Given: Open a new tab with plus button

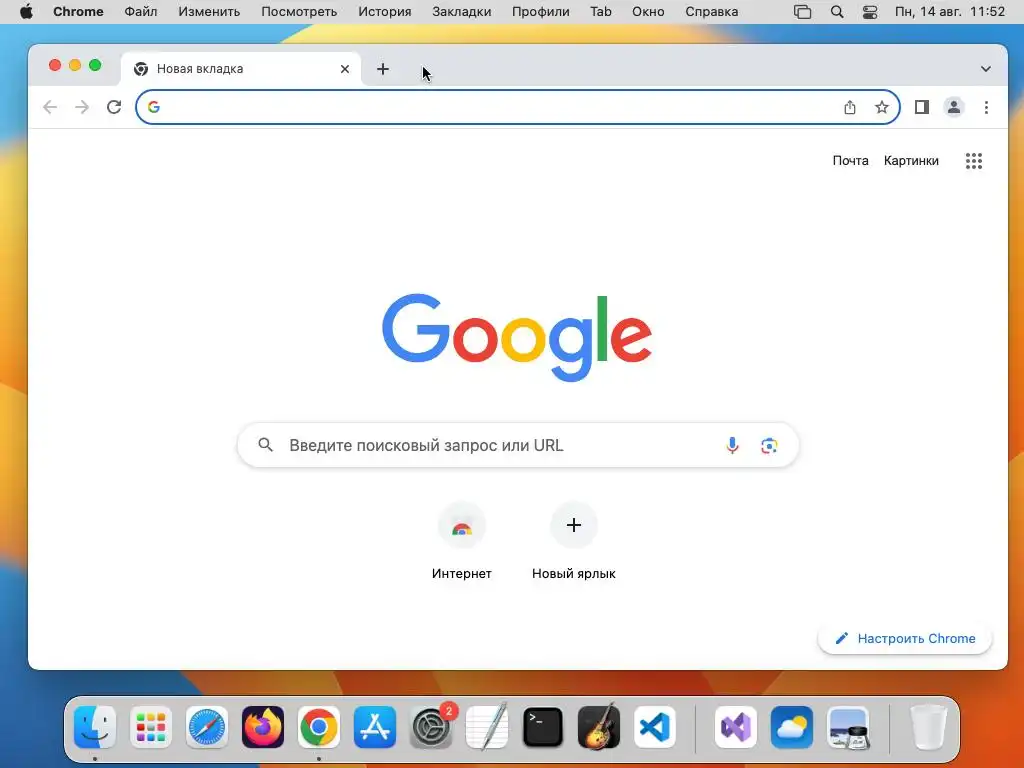Looking at the screenshot, I should point(383,69).
